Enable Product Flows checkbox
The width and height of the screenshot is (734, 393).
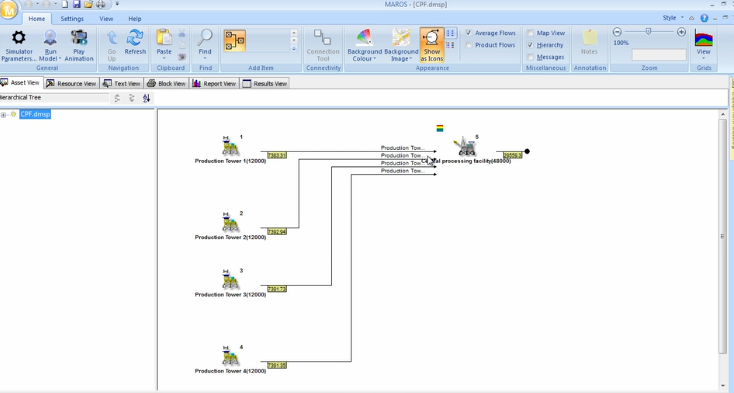coord(469,45)
